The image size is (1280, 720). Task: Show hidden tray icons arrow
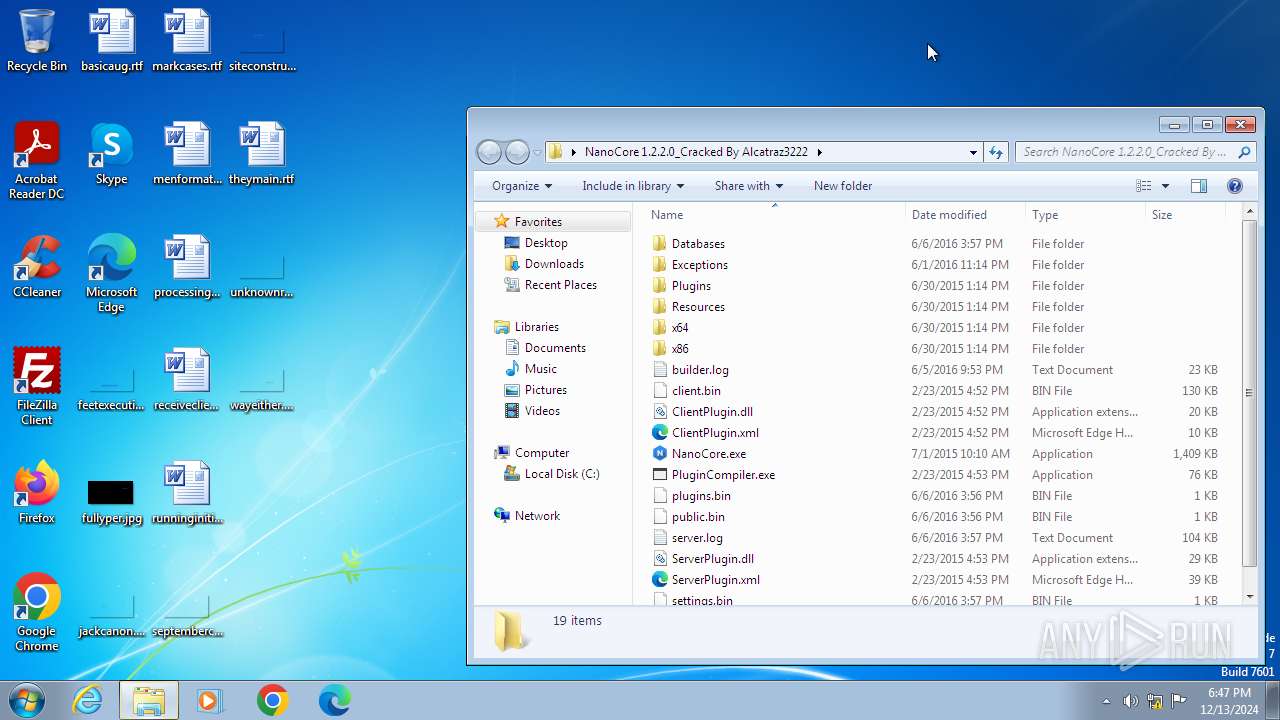coord(1106,701)
